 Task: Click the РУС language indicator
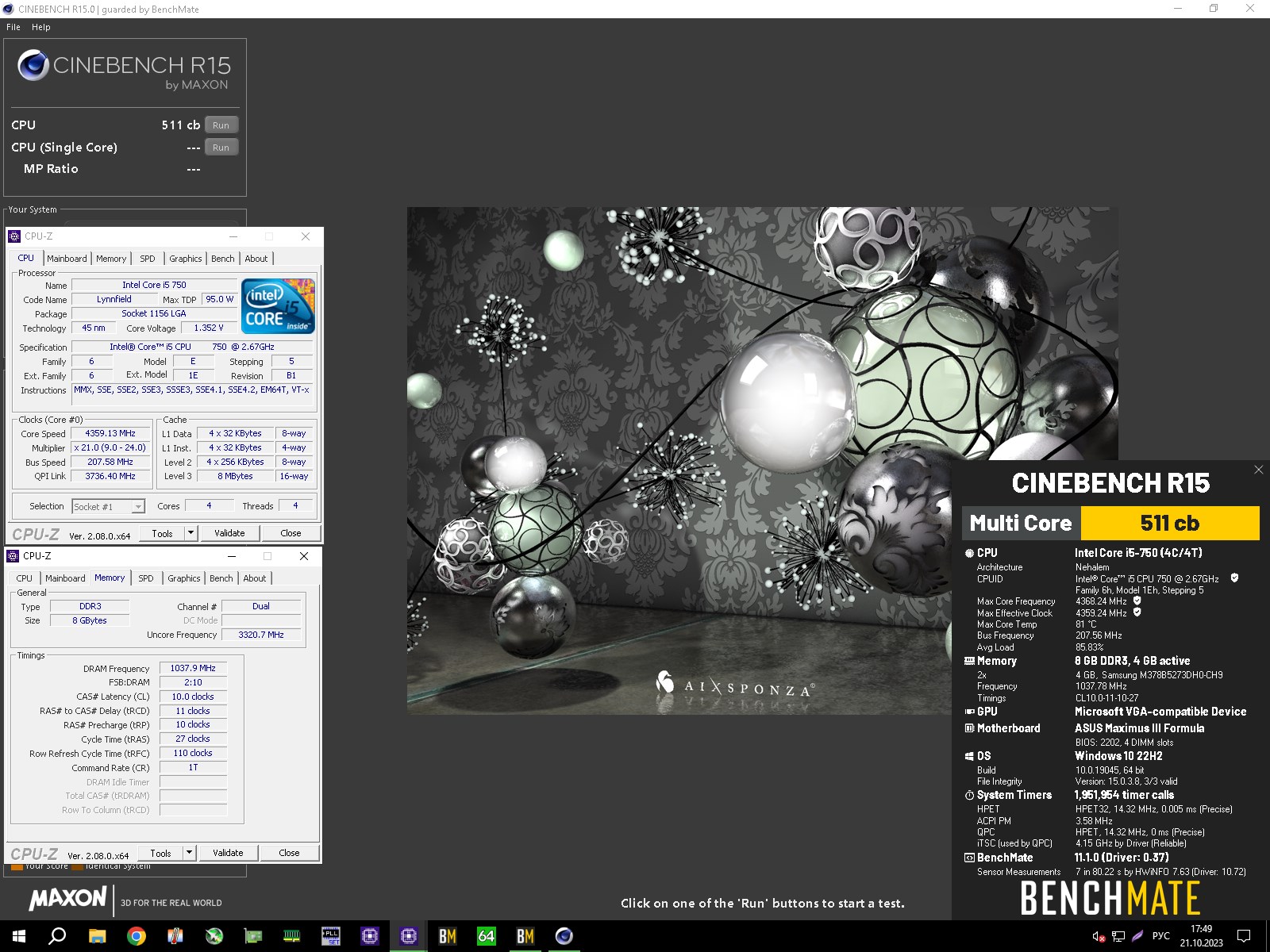tap(1160, 936)
